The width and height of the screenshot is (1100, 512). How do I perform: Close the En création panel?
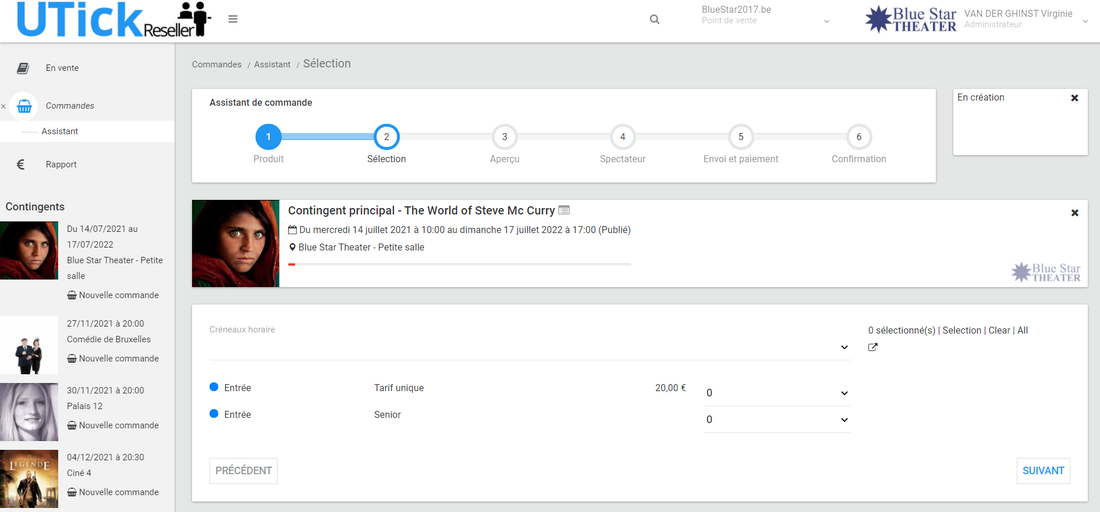1075,98
